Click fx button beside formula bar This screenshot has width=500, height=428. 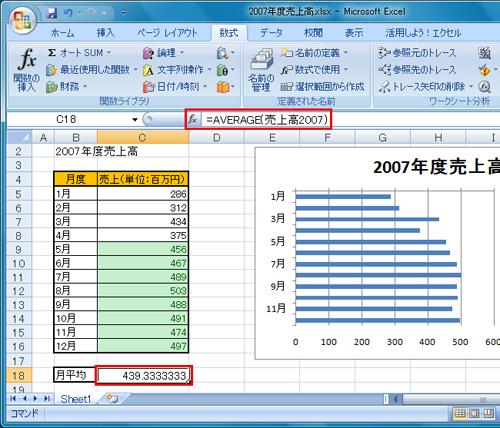tap(193, 119)
